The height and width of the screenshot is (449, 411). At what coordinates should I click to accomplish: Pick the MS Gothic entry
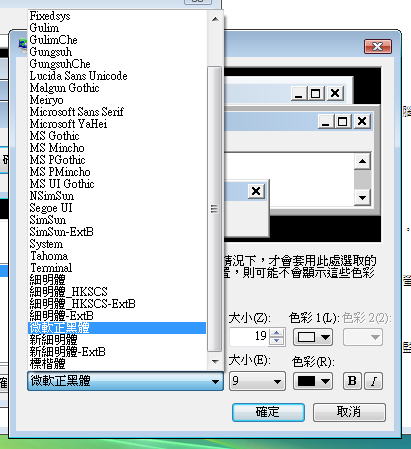[x=117, y=136]
